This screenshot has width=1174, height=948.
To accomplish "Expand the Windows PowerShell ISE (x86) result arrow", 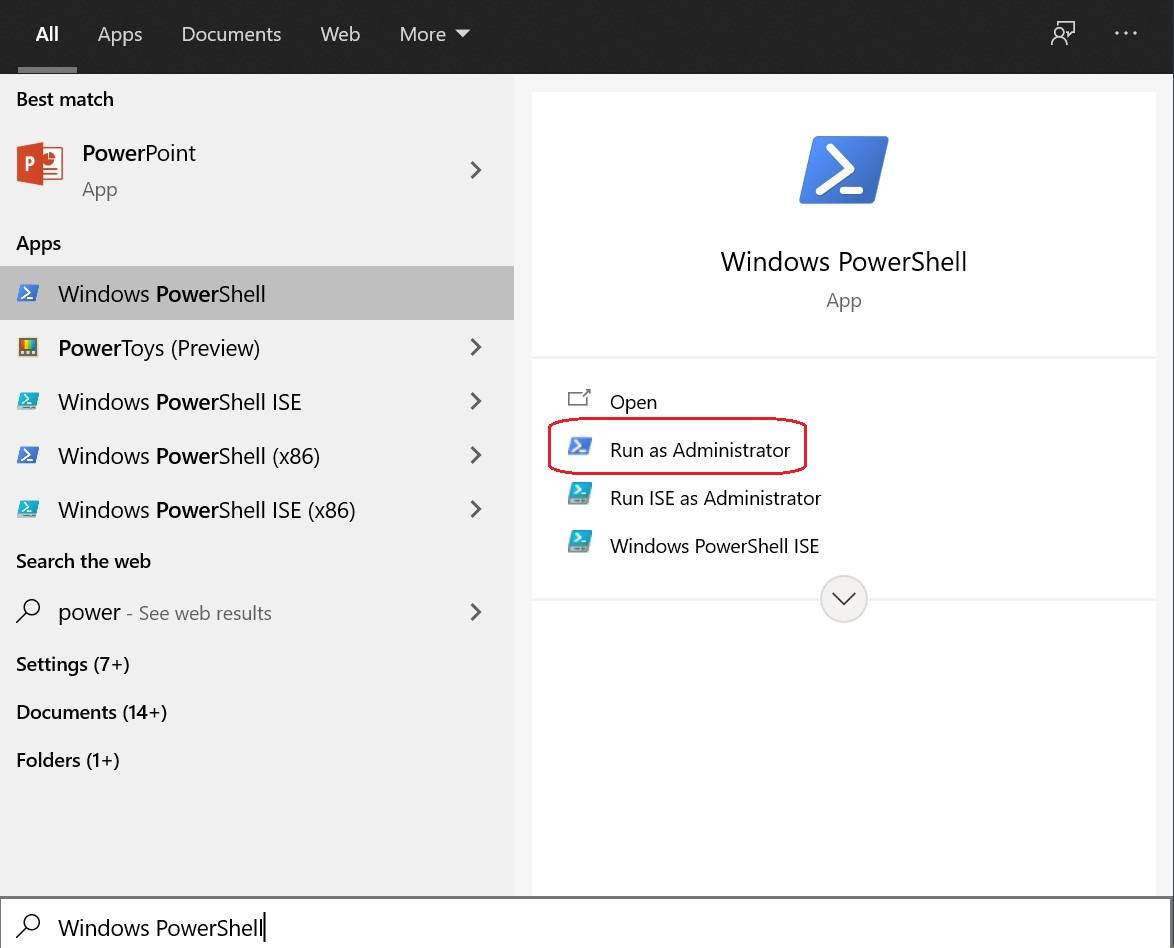I will (475, 509).
